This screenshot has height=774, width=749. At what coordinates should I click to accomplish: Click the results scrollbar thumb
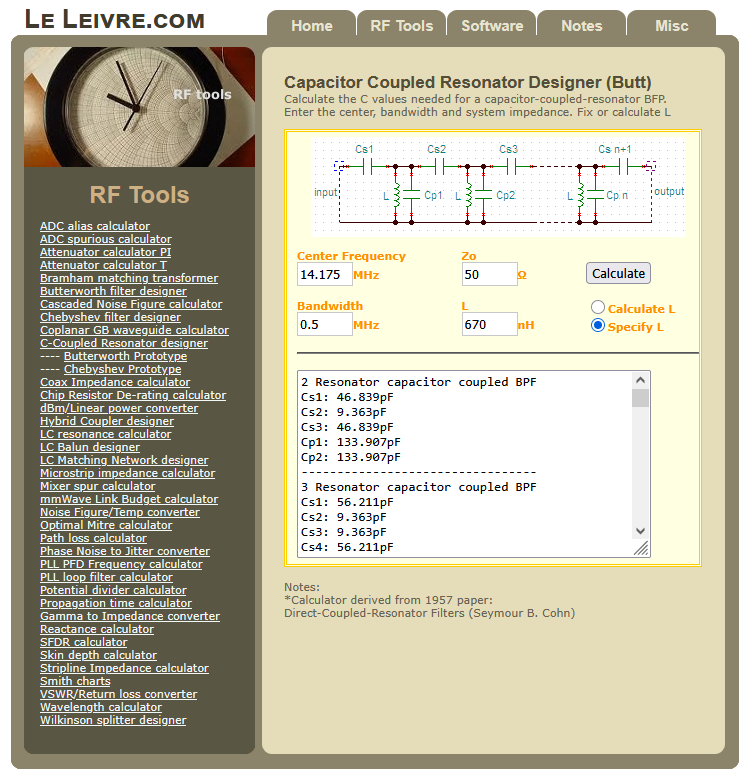[640, 398]
